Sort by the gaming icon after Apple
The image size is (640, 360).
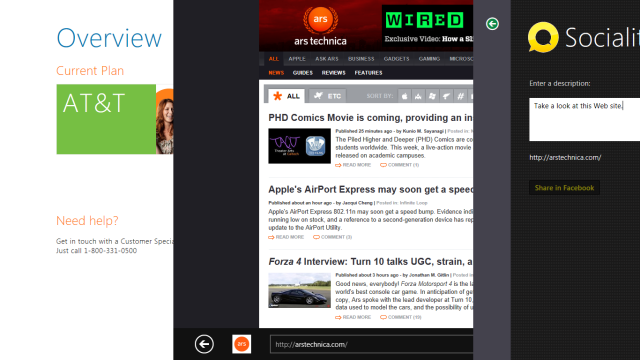(x=418, y=96)
